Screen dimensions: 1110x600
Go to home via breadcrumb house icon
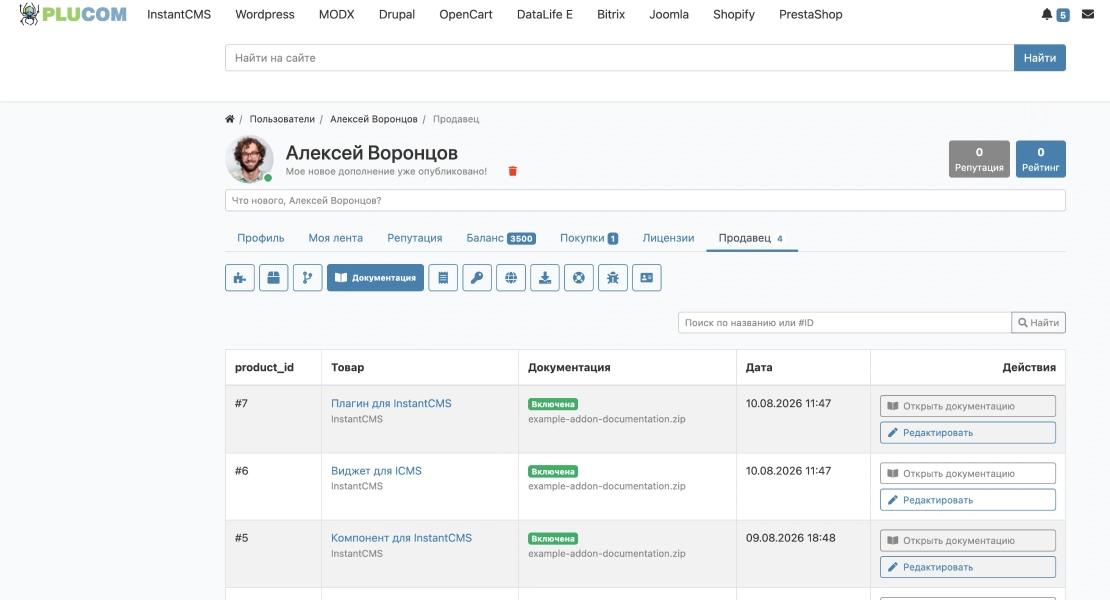pyautogui.click(x=229, y=119)
